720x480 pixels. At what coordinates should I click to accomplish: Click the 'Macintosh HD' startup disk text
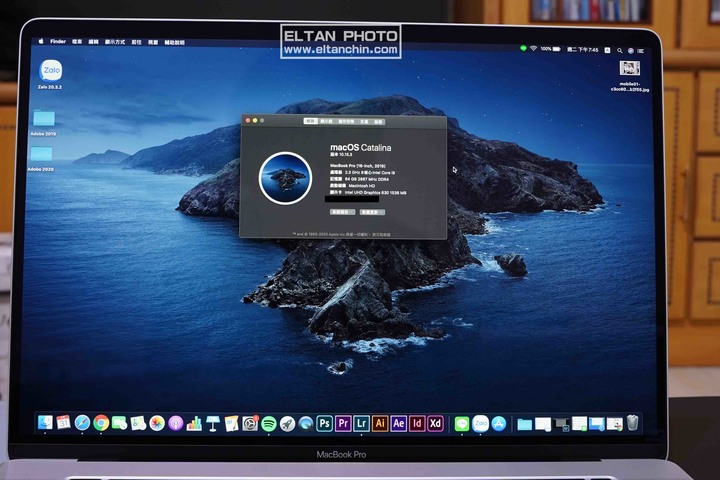[362, 186]
